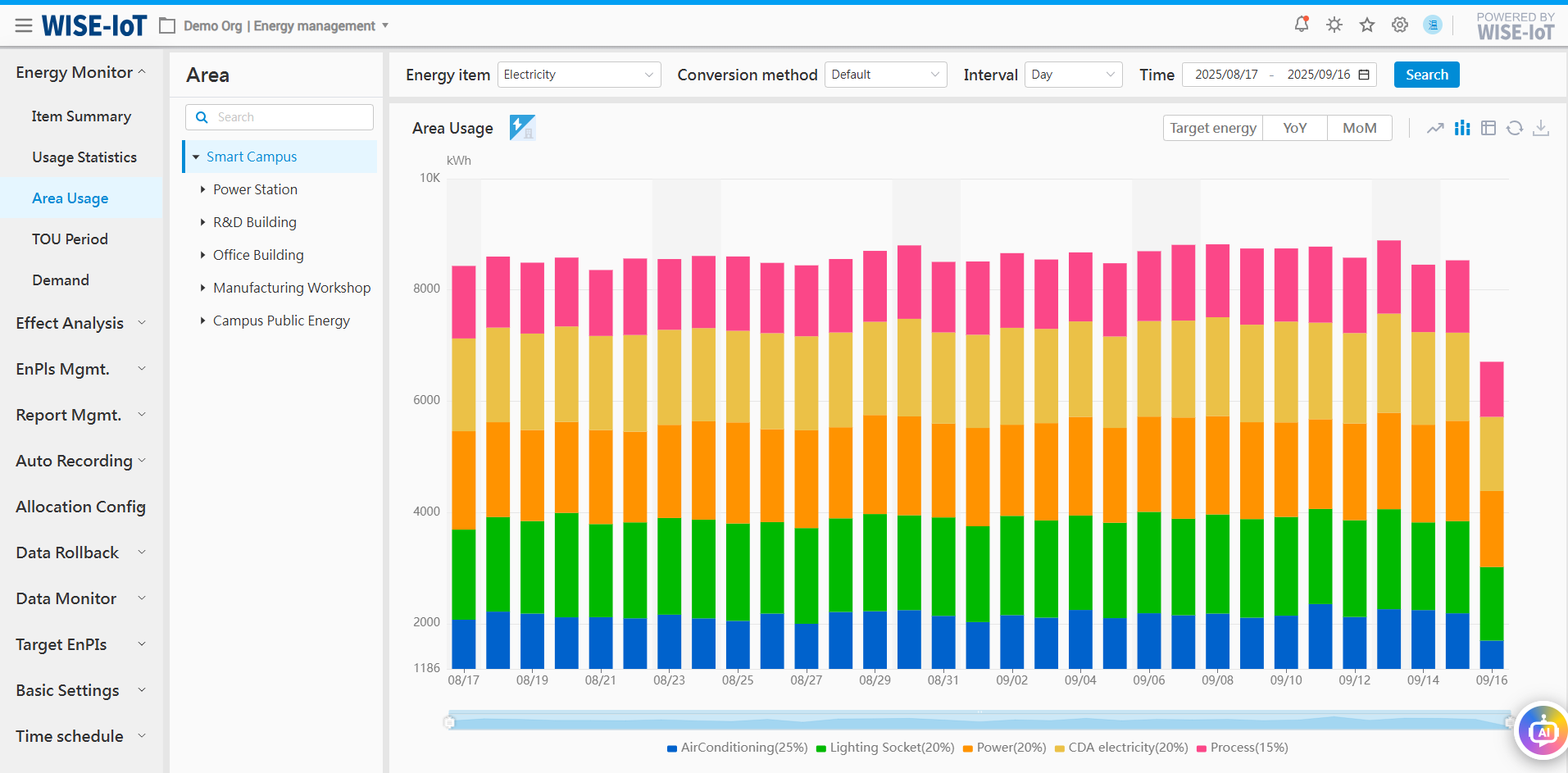
Task: Open the hamburger navigation menu
Action: (x=24, y=26)
